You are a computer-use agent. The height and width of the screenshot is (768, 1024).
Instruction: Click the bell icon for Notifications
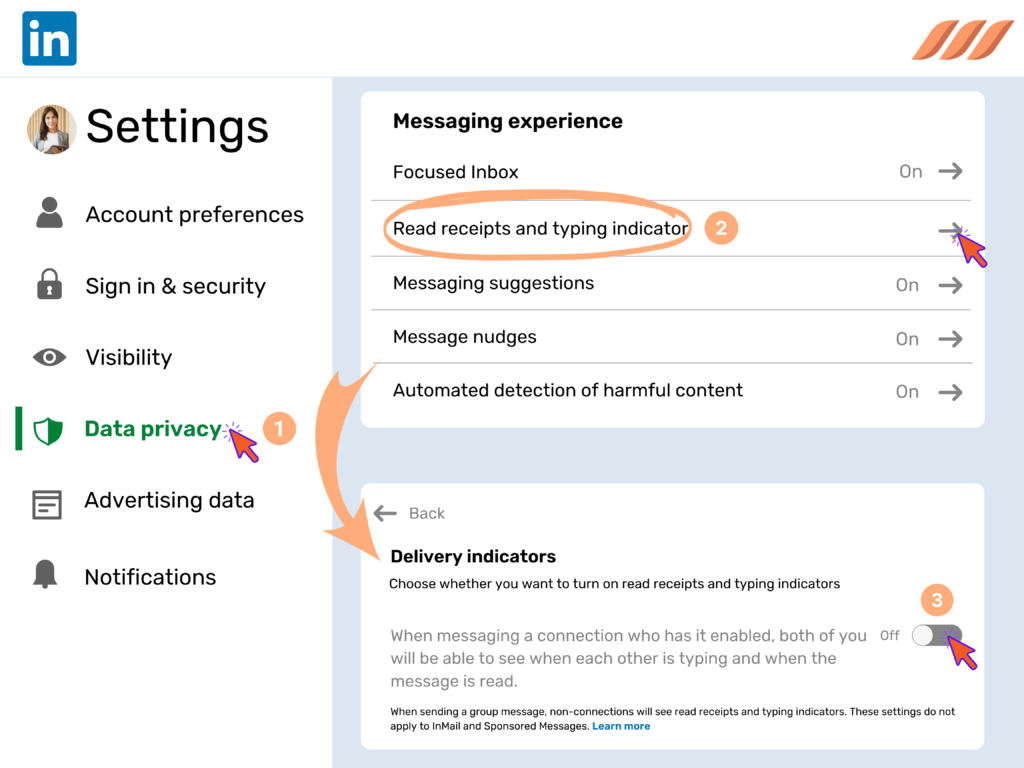coord(48,576)
